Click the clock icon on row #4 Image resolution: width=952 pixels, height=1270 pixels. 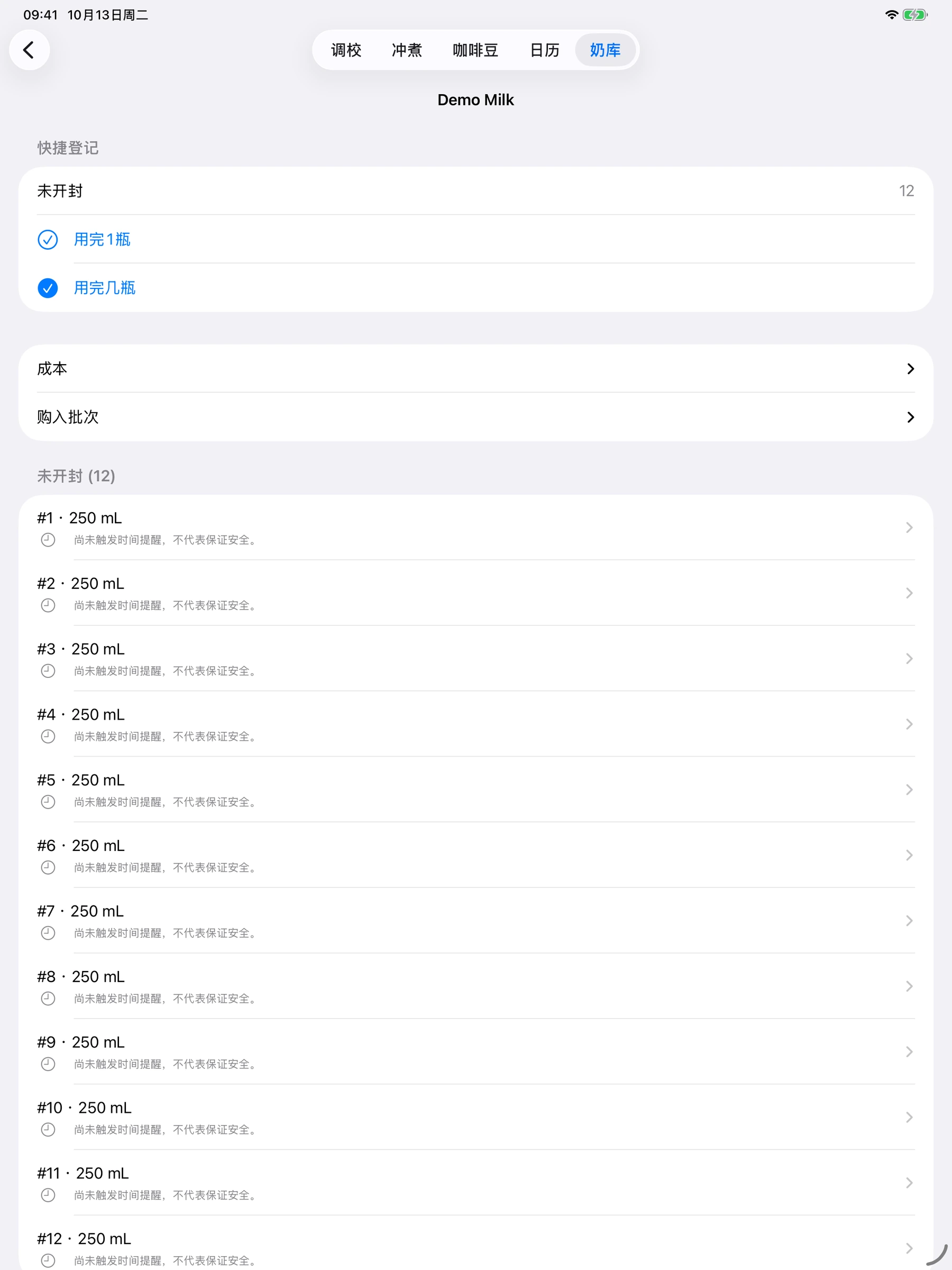click(48, 736)
